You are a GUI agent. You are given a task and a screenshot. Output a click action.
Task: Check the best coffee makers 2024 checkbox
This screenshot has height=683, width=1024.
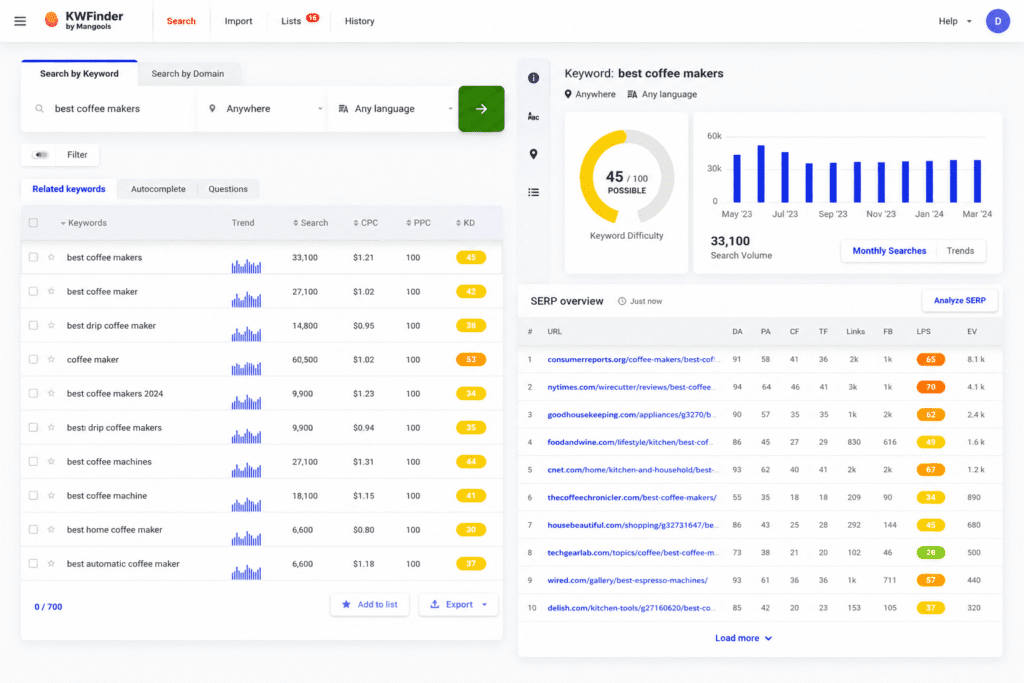[33, 393]
